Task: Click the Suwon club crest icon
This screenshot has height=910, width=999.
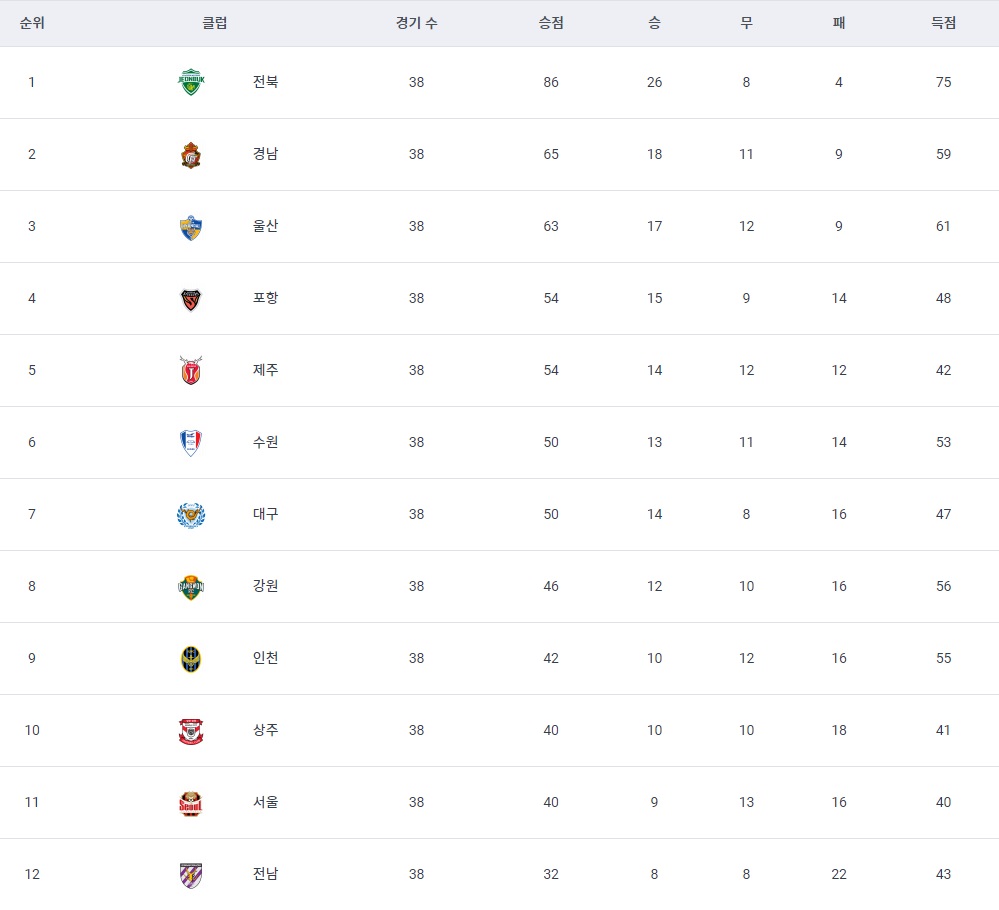Action: 191,443
